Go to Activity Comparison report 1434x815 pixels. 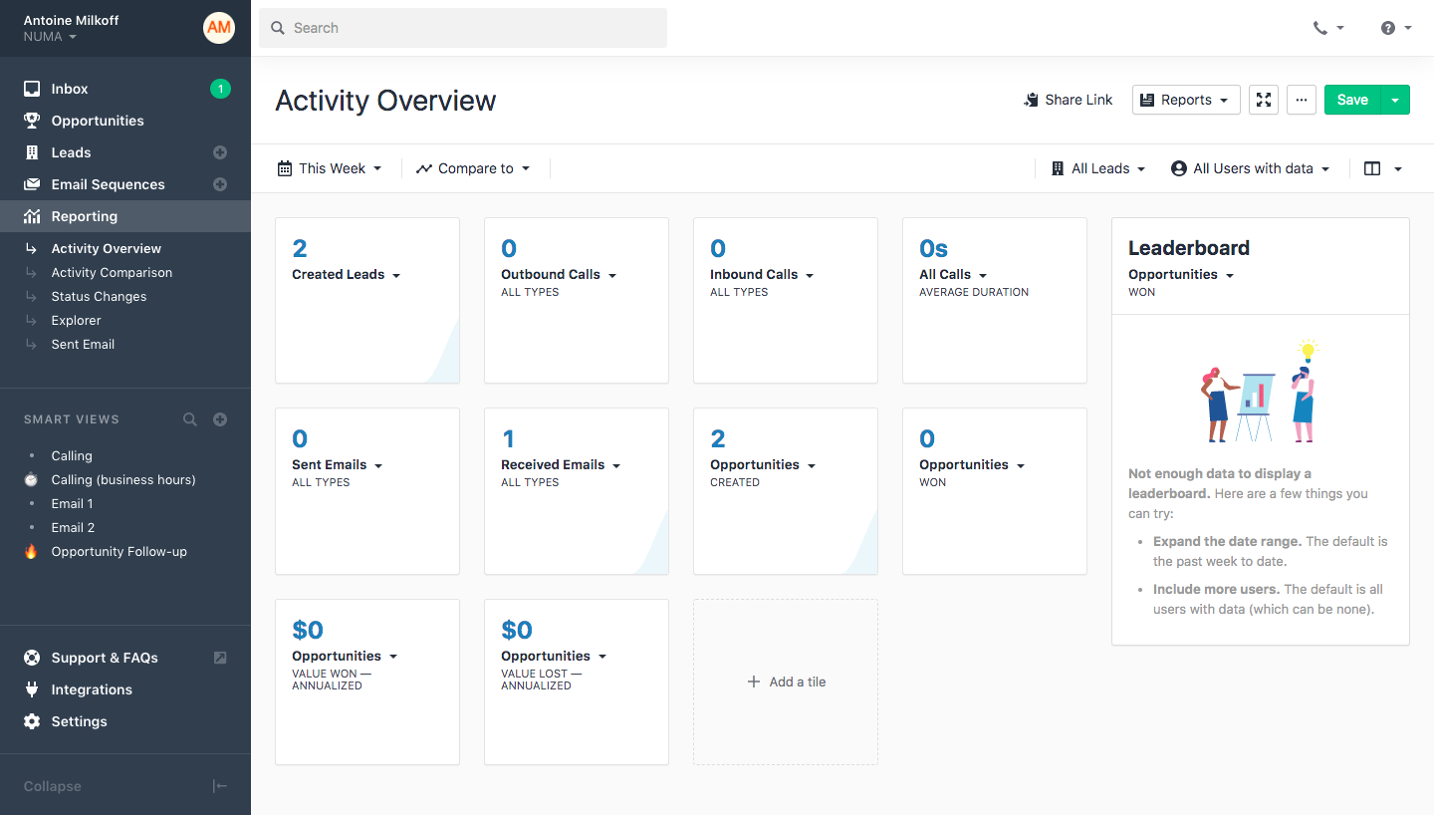[x=112, y=273]
